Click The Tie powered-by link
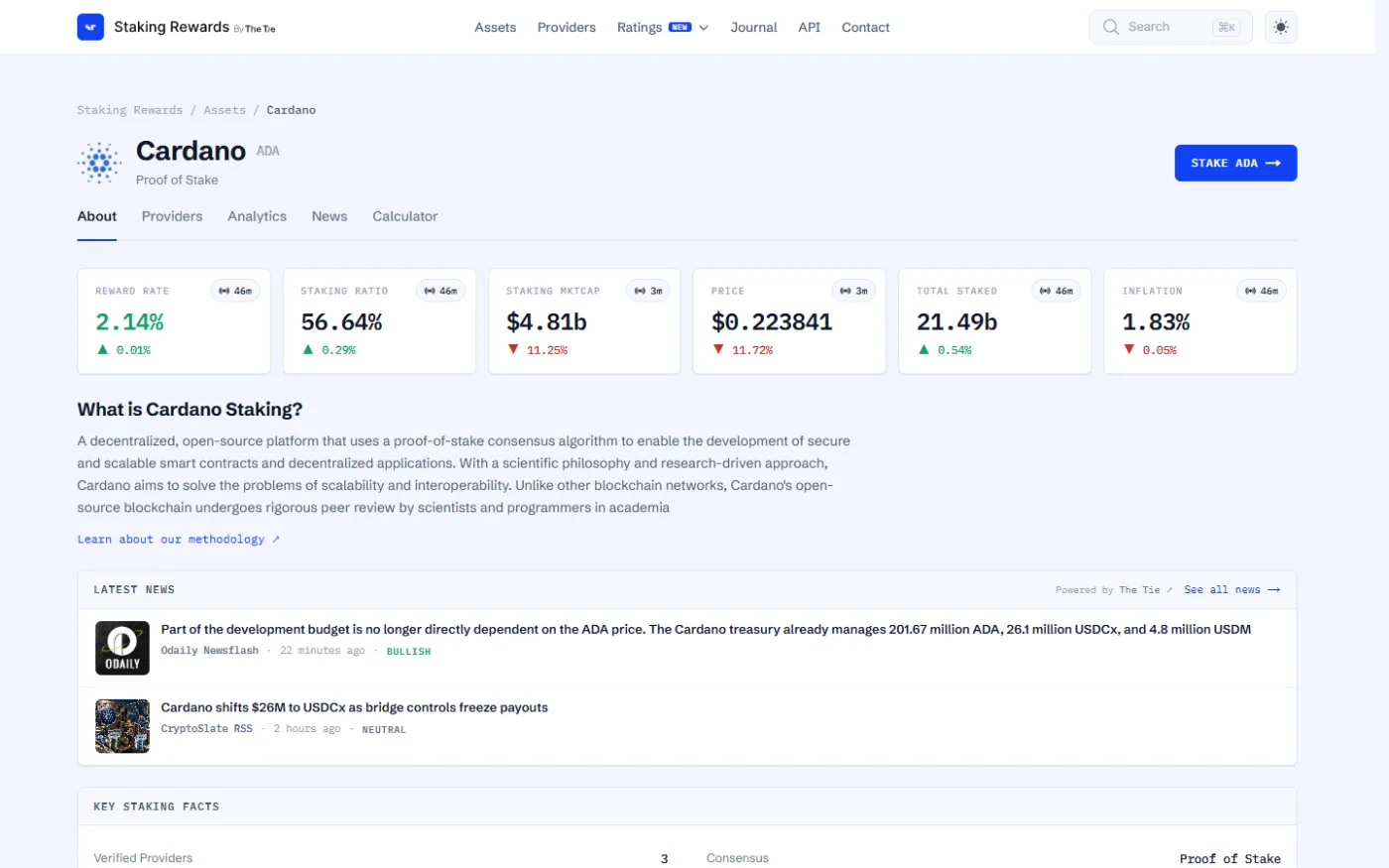1389x868 pixels. 1146,589
